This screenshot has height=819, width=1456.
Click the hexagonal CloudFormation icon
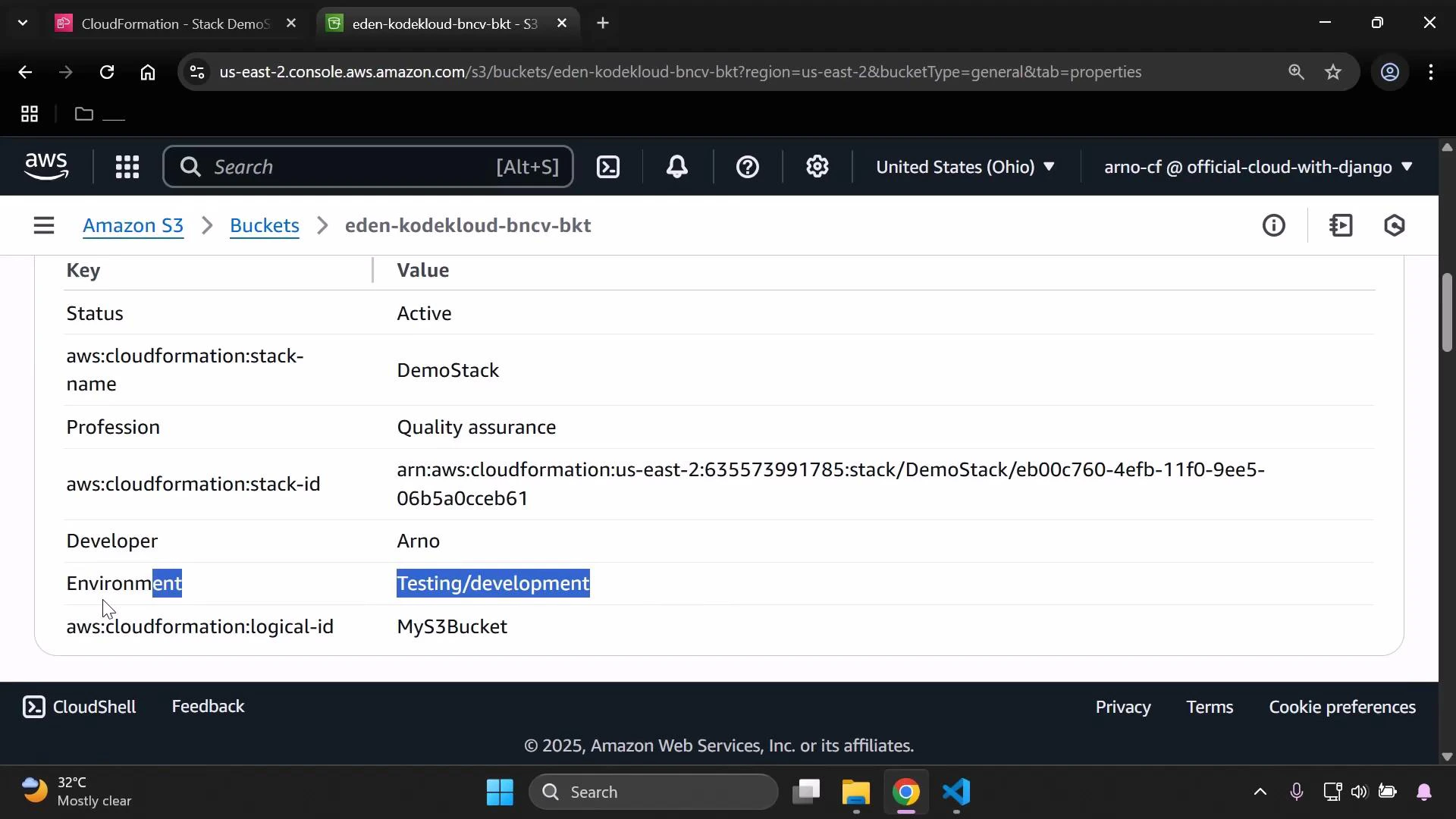pyautogui.click(x=1395, y=225)
